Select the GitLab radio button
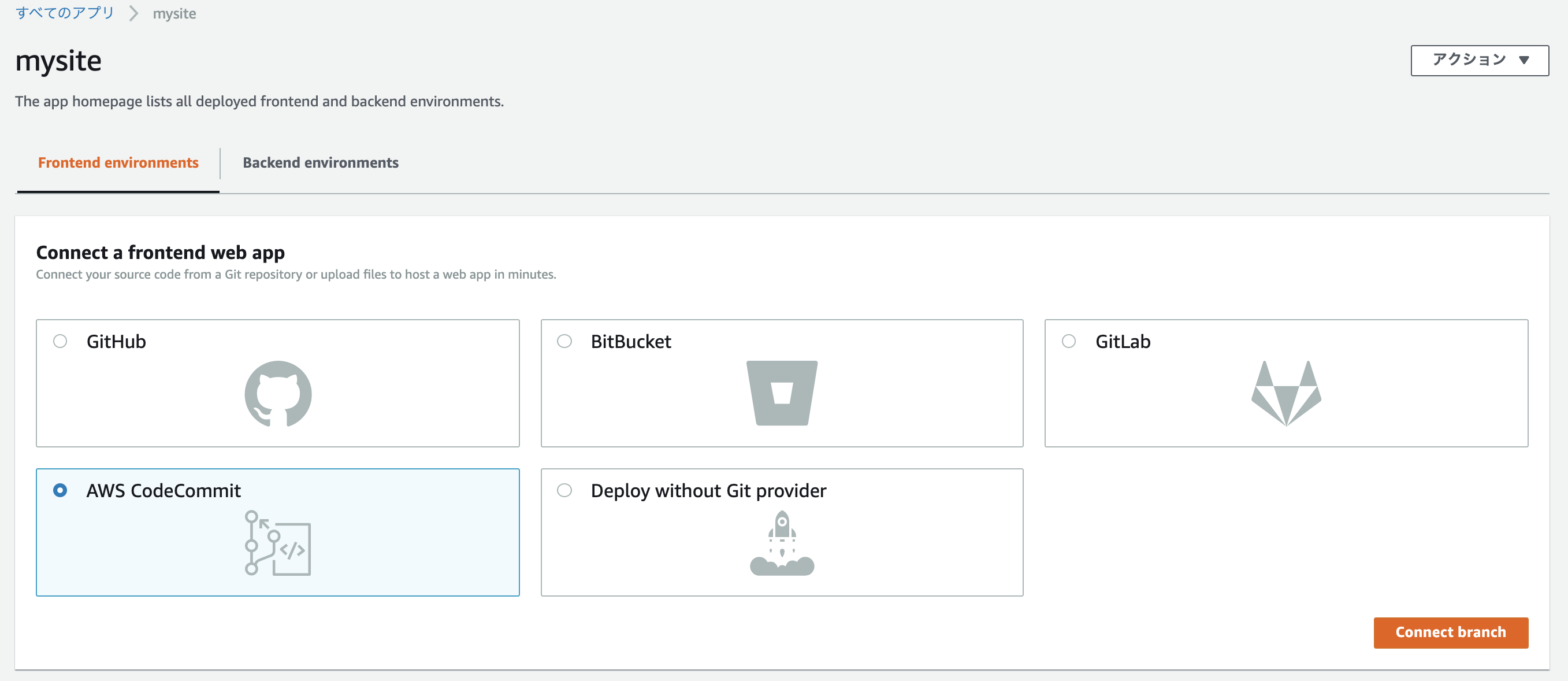 tap(1068, 341)
